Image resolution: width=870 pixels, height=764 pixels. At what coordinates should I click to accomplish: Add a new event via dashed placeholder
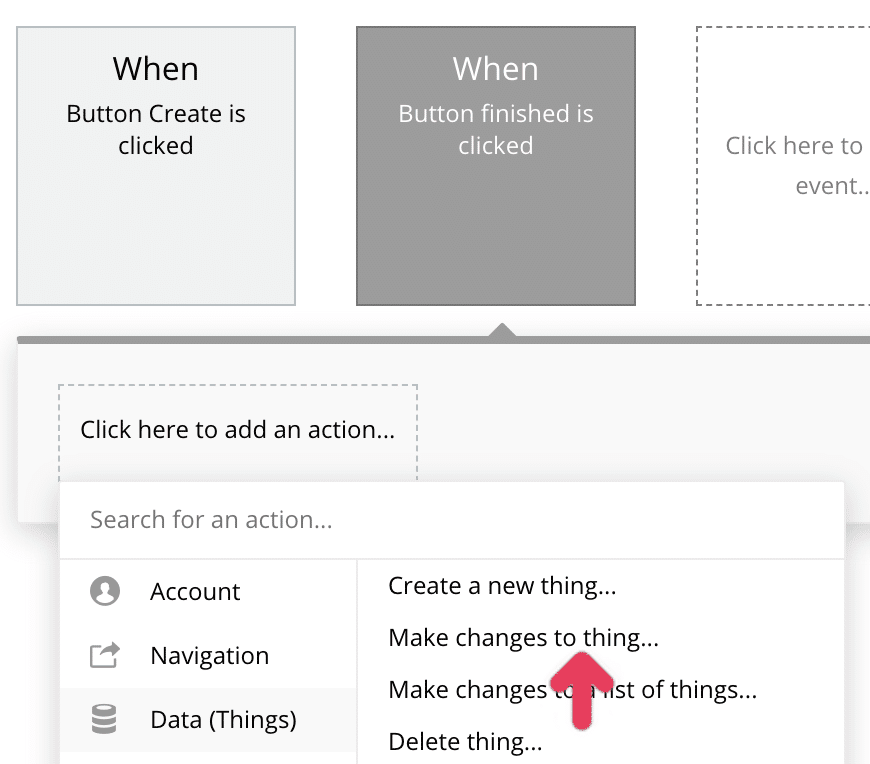(x=790, y=165)
